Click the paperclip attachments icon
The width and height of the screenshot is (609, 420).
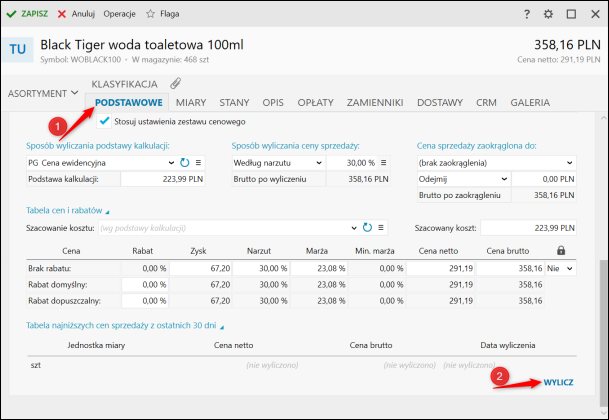(176, 83)
